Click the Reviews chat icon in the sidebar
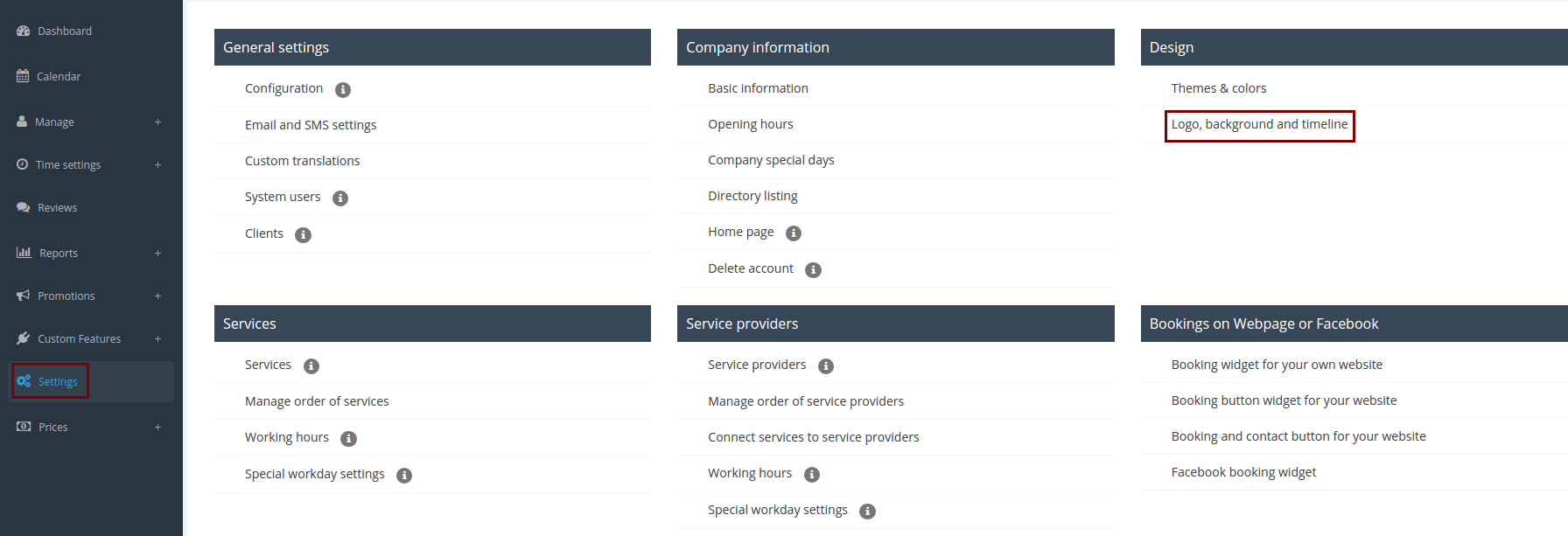Image resolution: width=1568 pixels, height=536 pixels. pyautogui.click(x=24, y=207)
